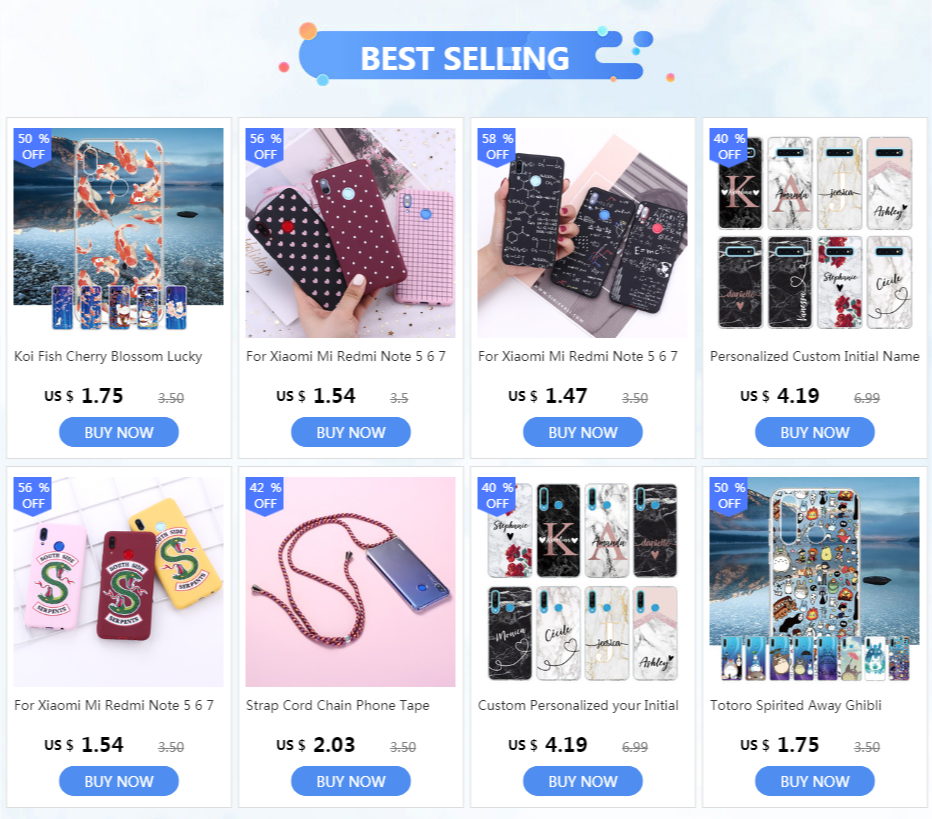Image resolution: width=932 pixels, height=819 pixels.
Task: Click BUY NOW under Custom Personalized your Initial
Action: [x=582, y=781]
